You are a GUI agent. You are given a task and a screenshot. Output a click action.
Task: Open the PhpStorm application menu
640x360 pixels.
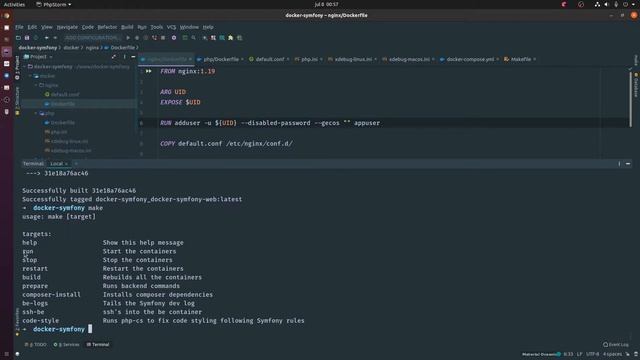[x=53, y=4]
